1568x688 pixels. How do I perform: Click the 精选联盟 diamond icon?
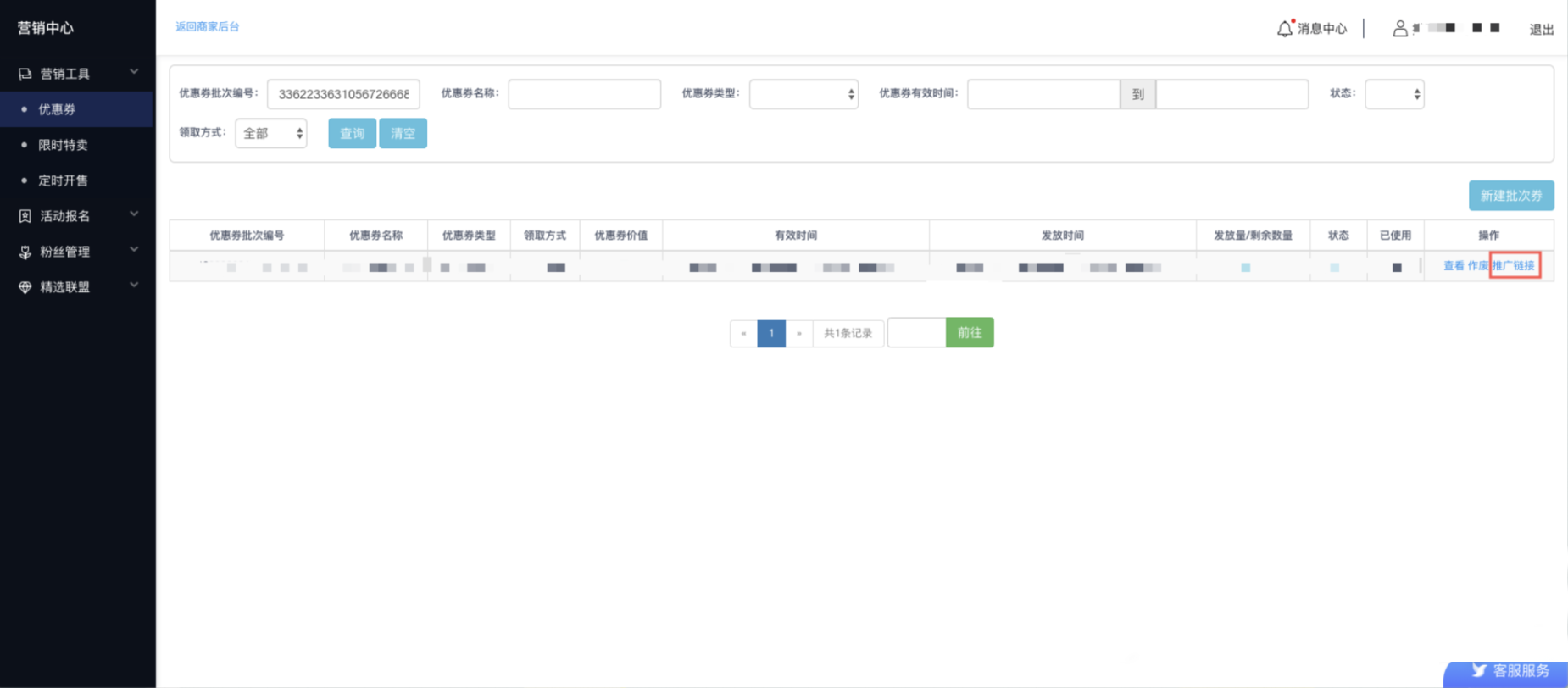[25, 287]
